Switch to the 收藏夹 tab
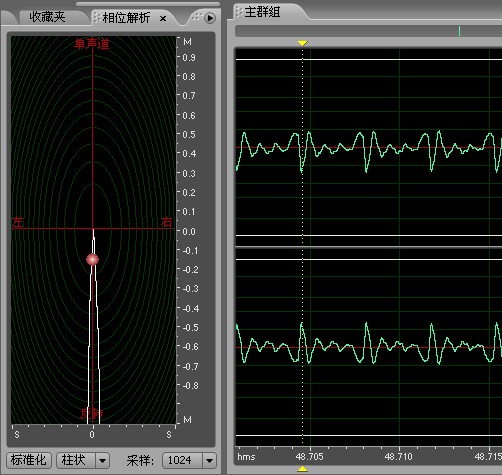The image size is (502, 475). coord(47,17)
